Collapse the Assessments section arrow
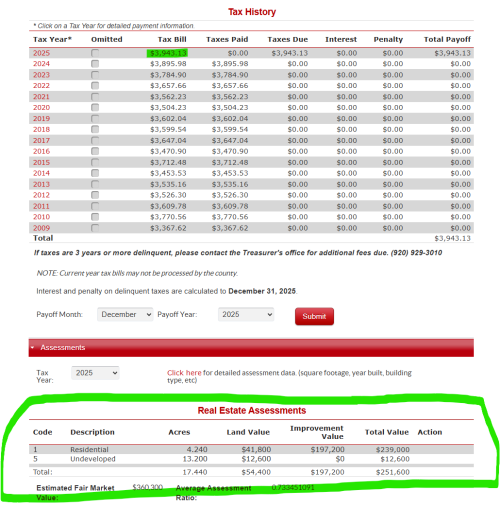Viewport: 500px width, 508px height. click(32, 347)
